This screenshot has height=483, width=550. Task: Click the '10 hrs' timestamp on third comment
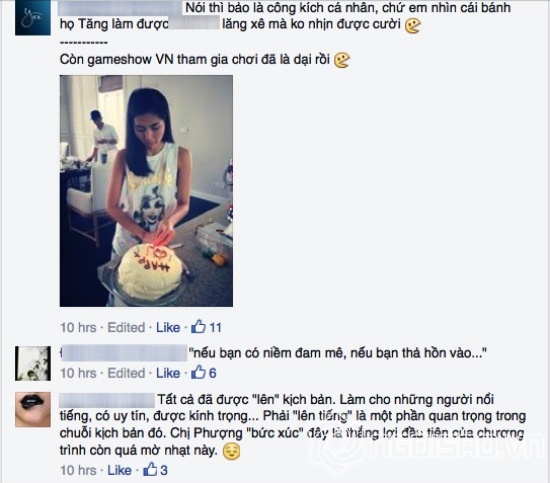pos(78,470)
